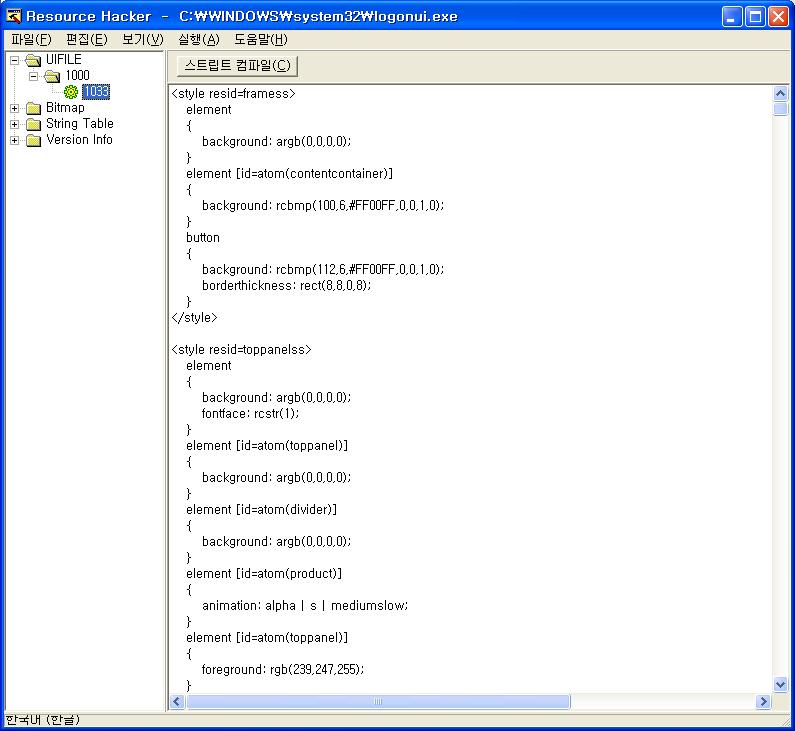This screenshot has width=795, height=731.
Task: Click the 1000 folder icon
Action: tap(53, 76)
